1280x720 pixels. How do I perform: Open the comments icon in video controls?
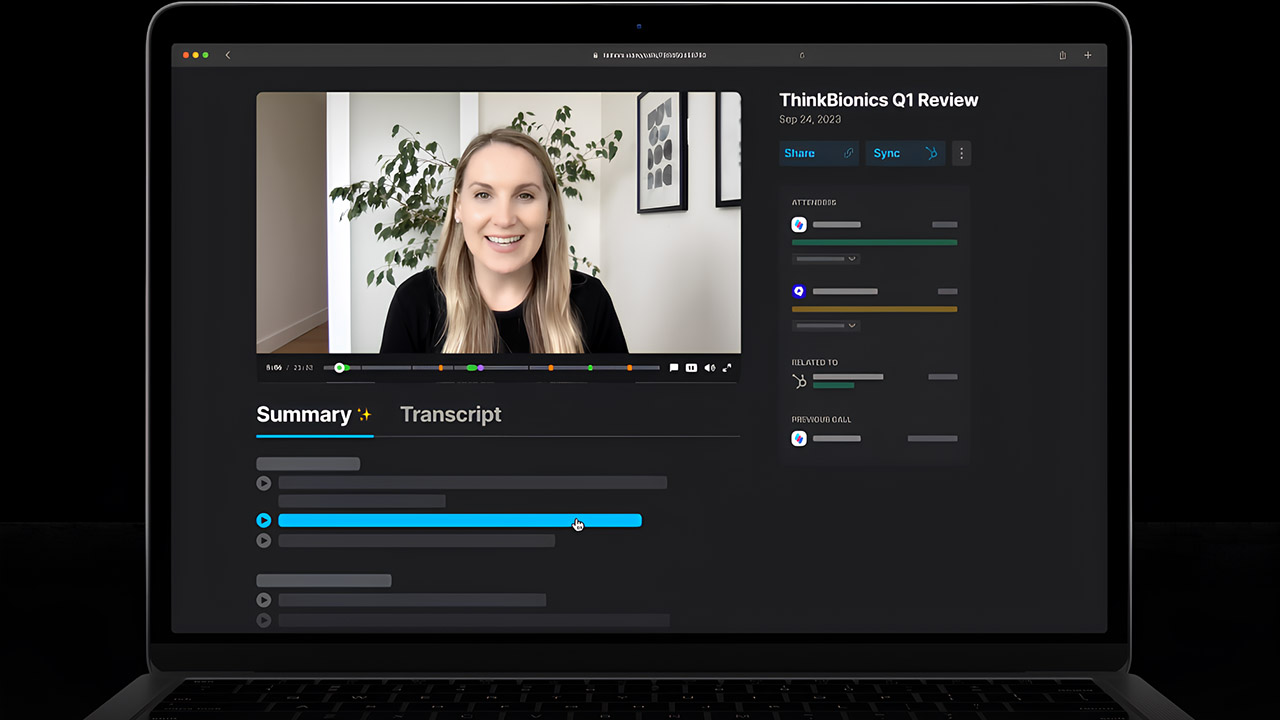click(x=674, y=368)
